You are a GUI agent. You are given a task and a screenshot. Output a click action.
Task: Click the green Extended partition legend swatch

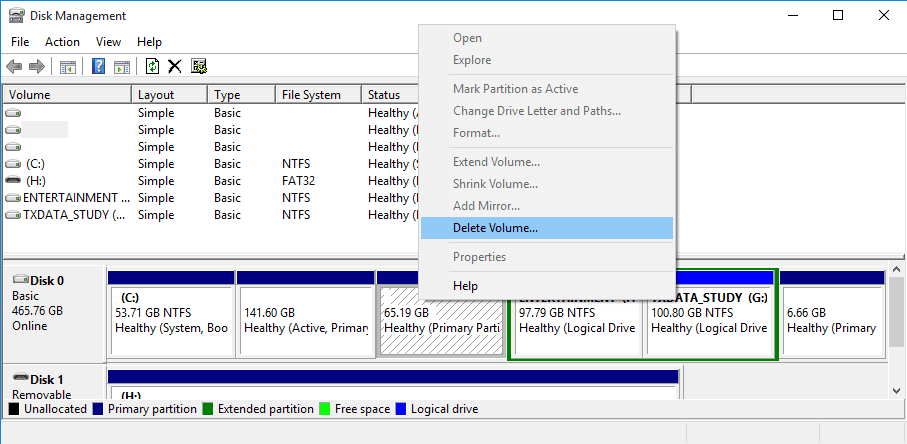pos(208,409)
